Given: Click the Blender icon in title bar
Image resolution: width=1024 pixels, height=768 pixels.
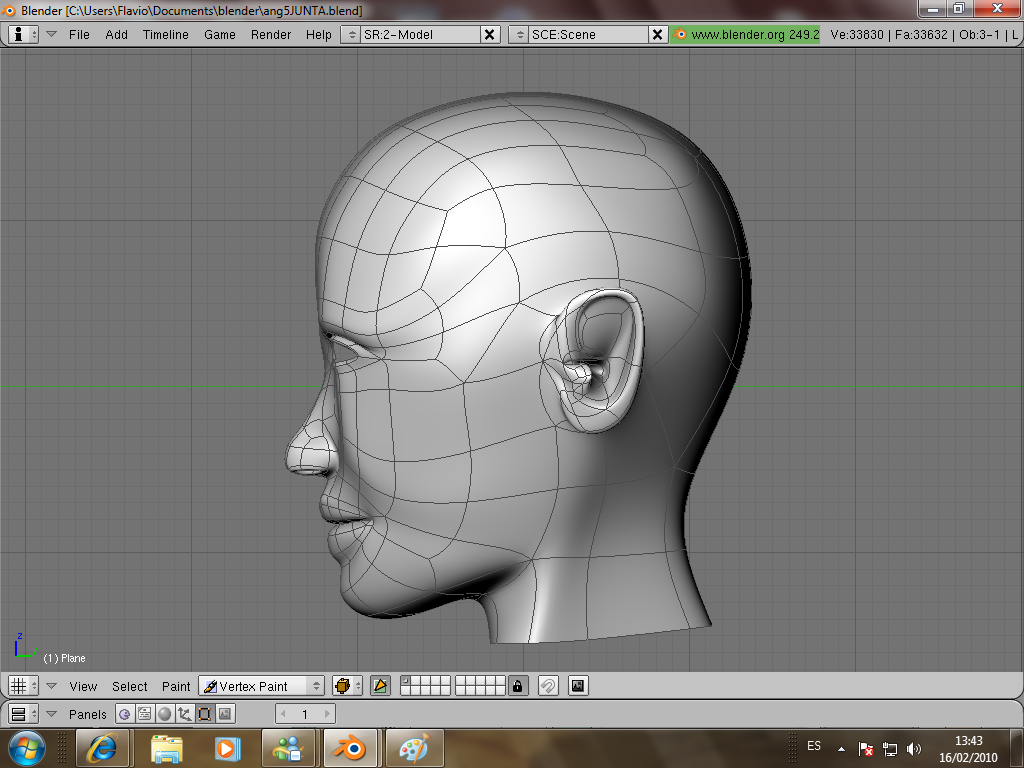Looking at the screenshot, I should [8, 10].
